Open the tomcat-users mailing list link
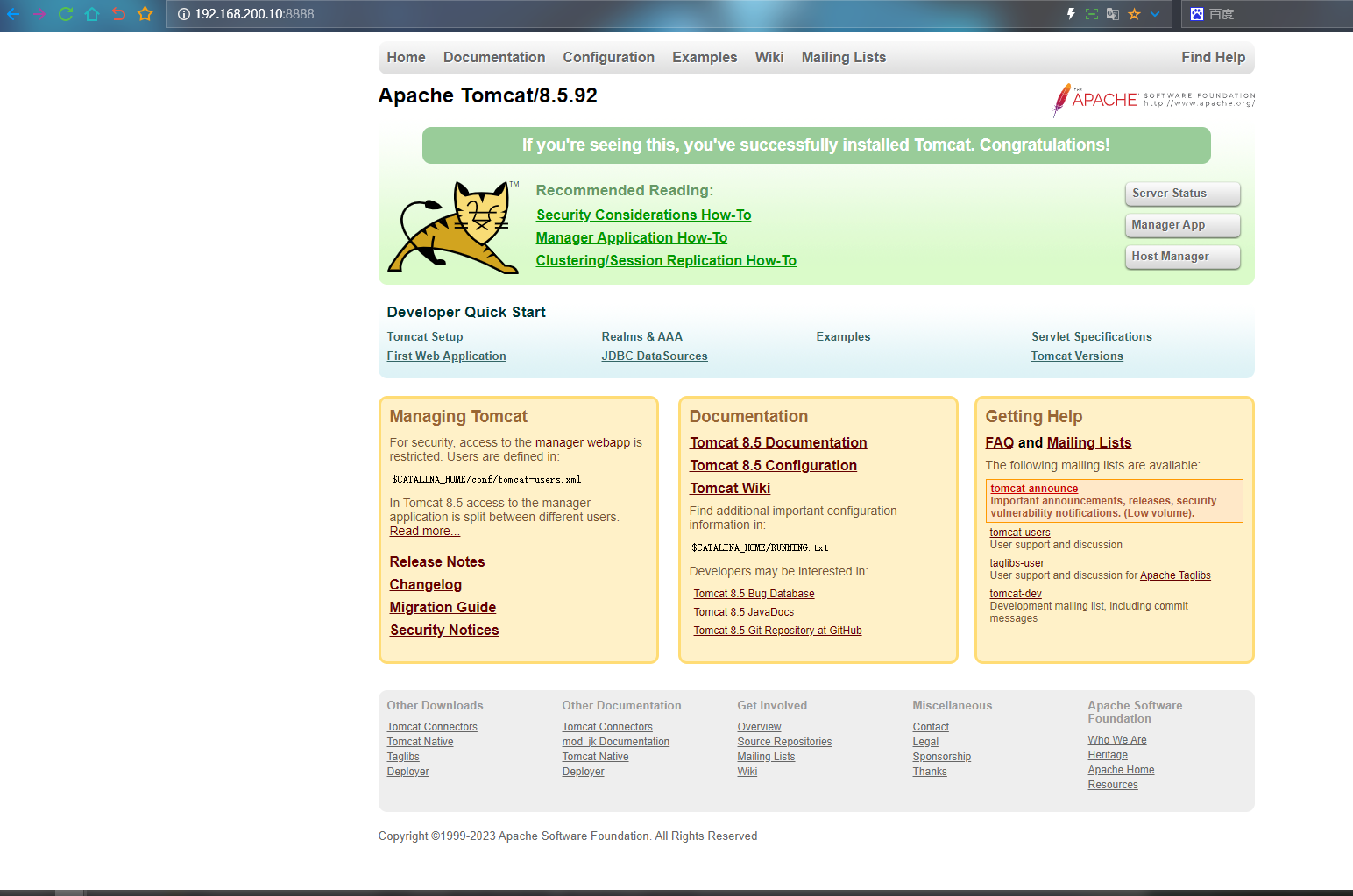The width and height of the screenshot is (1353, 896). click(1020, 533)
